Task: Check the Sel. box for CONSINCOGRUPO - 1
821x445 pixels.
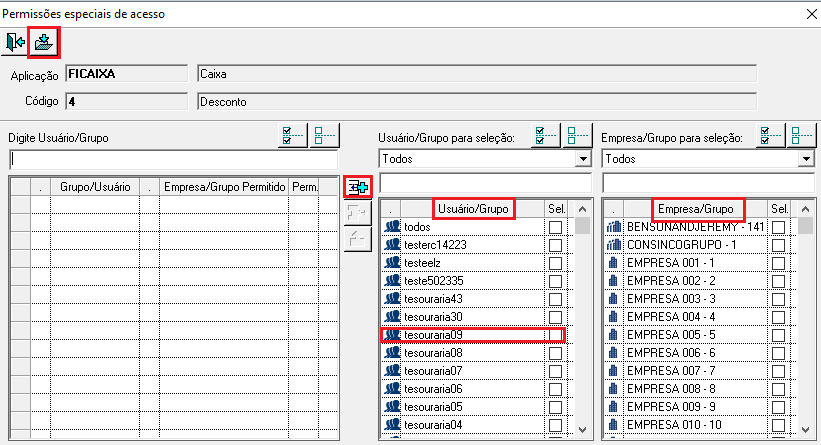Action: tap(779, 245)
